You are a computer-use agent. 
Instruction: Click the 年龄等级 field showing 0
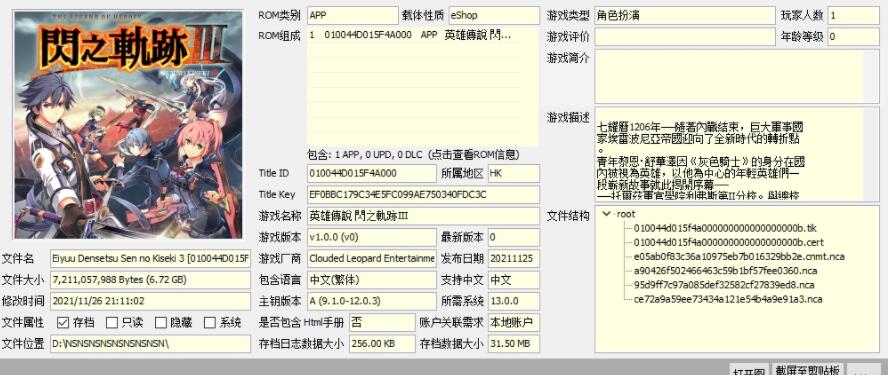[x=854, y=36]
